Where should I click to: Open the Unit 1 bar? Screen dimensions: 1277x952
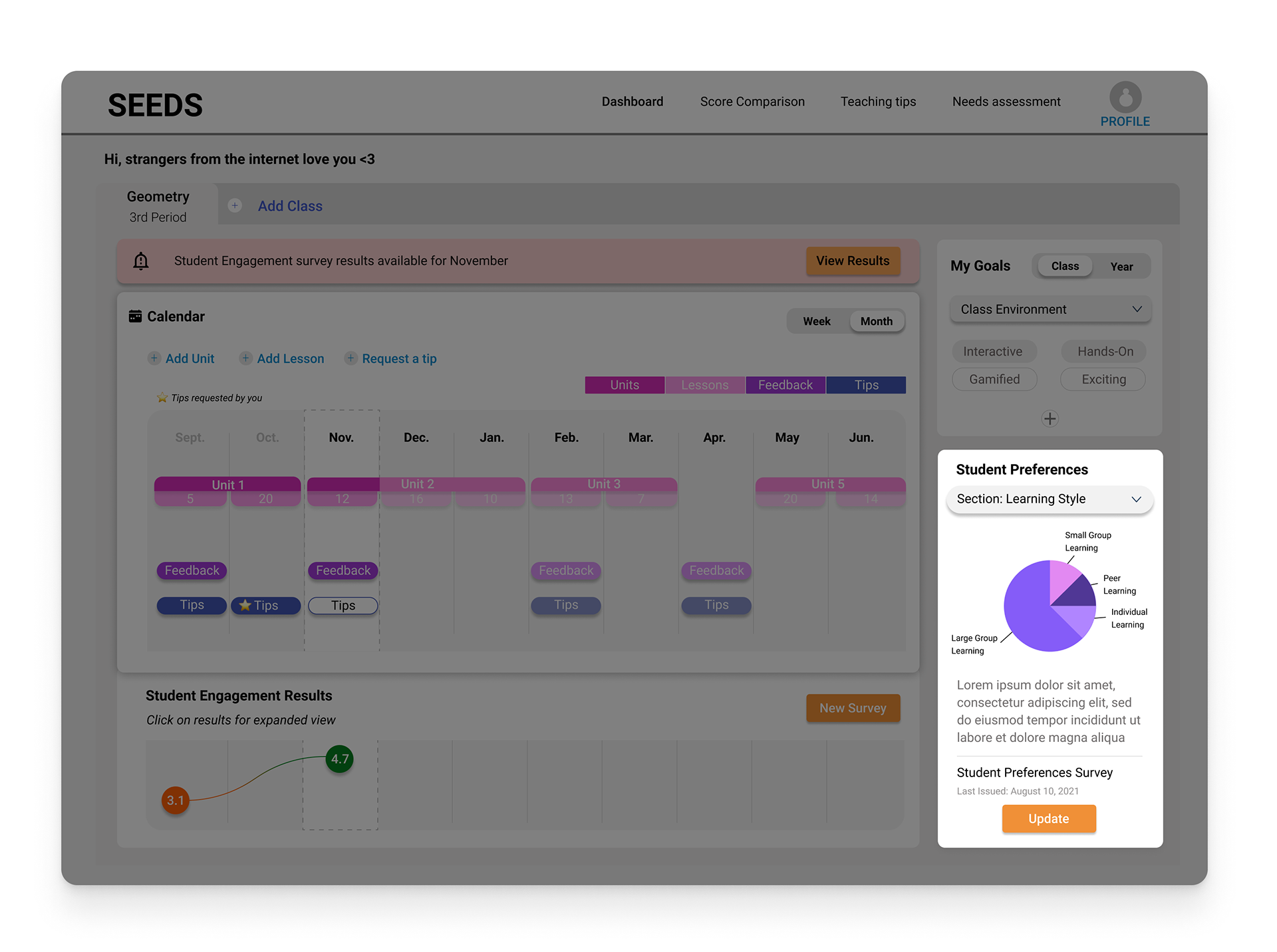coord(227,484)
